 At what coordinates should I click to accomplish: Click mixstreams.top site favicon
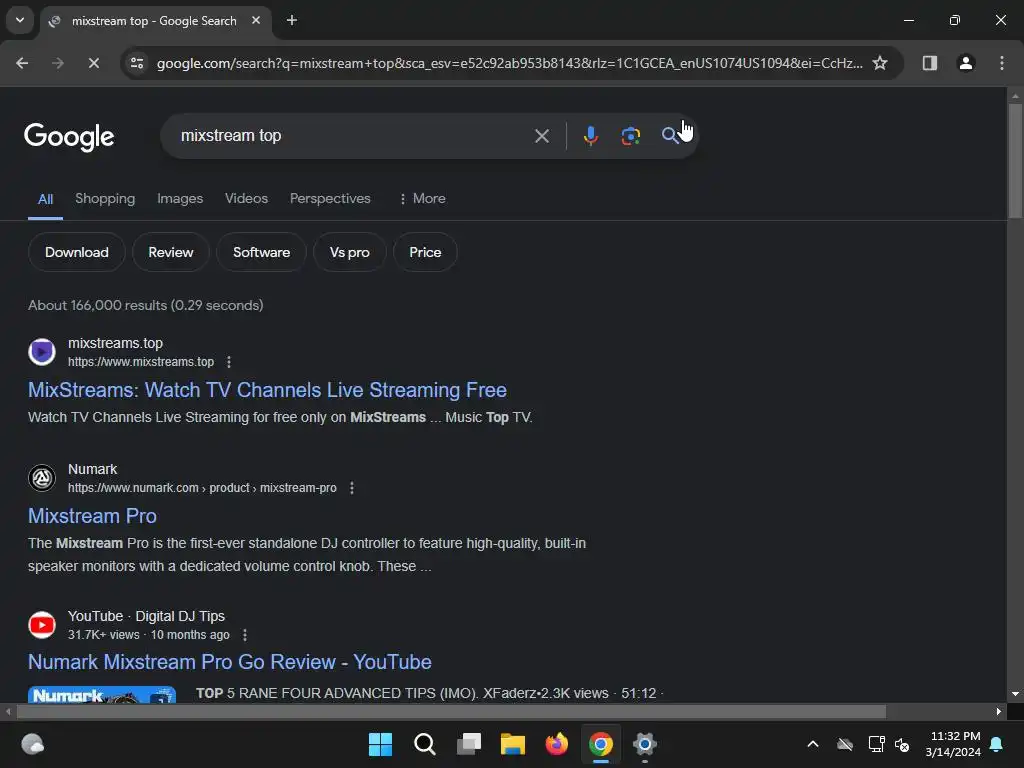click(x=42, y=352)
